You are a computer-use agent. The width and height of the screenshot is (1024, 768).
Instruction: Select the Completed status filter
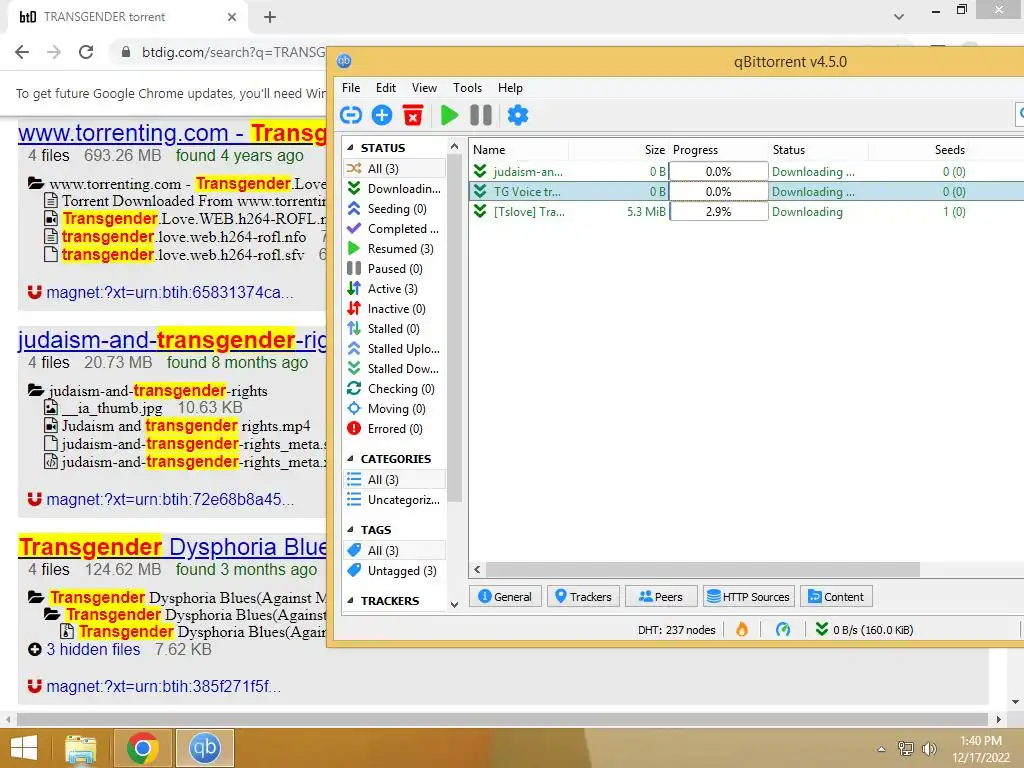[394, 229]
